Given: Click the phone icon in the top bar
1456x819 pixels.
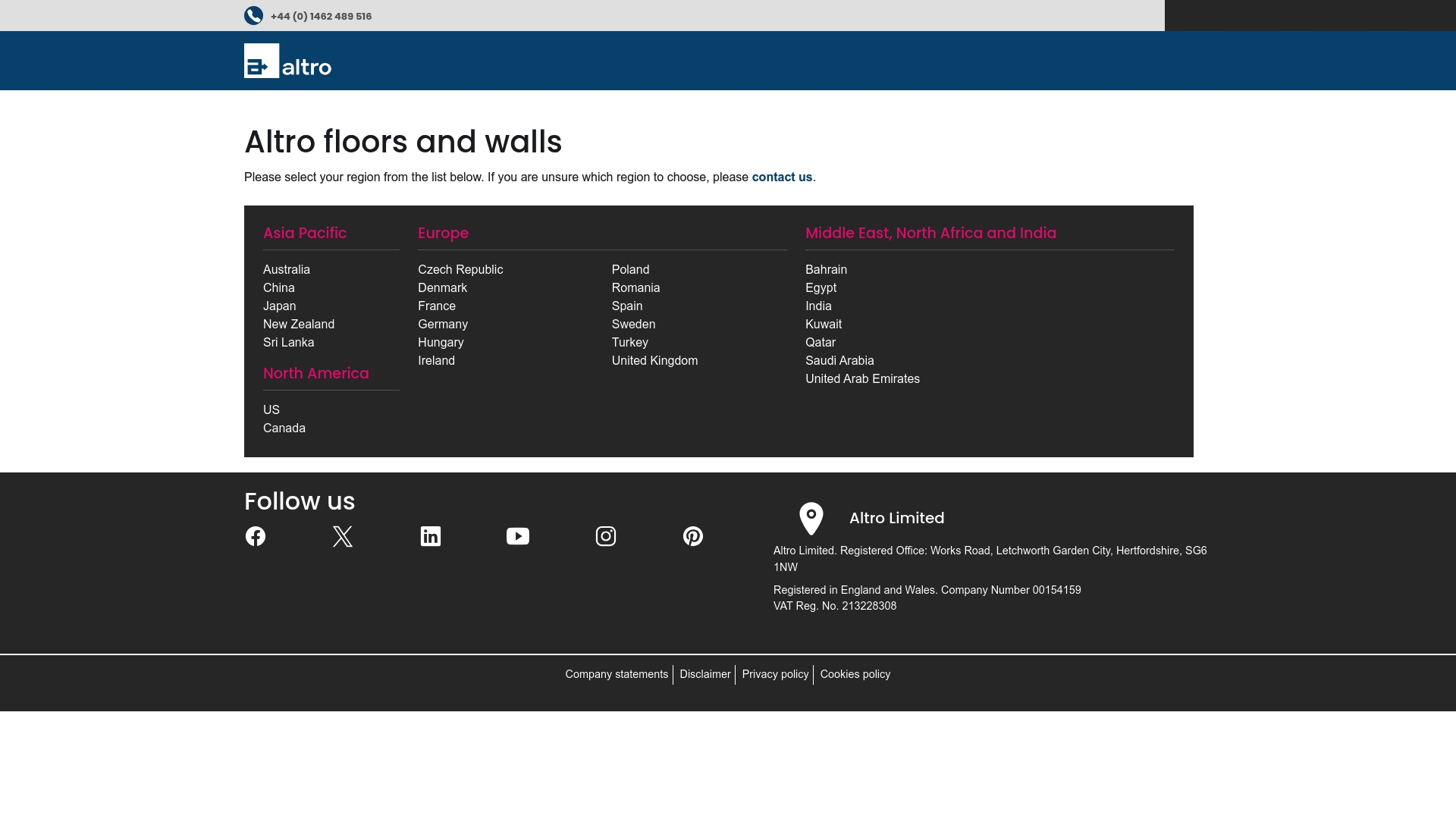Looking at the screenshot, I should 253,15.
